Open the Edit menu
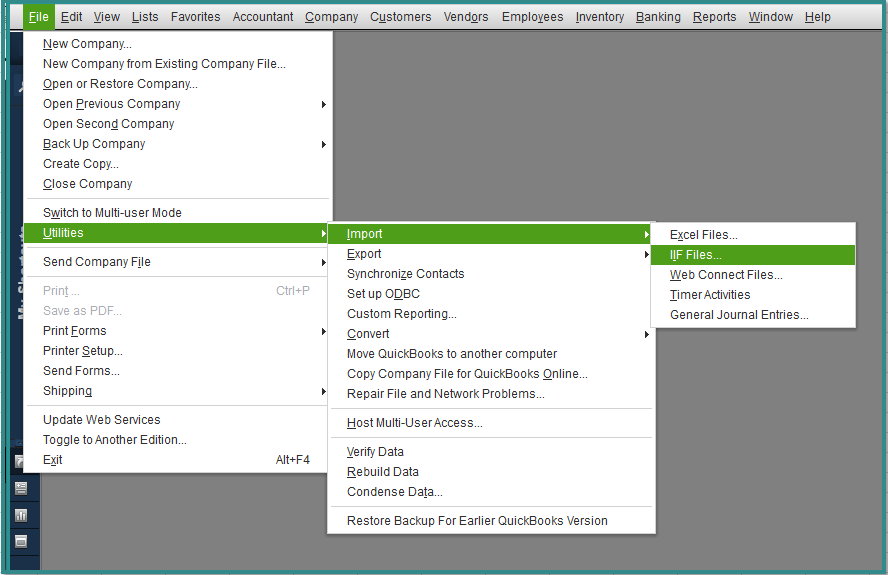 71,17
